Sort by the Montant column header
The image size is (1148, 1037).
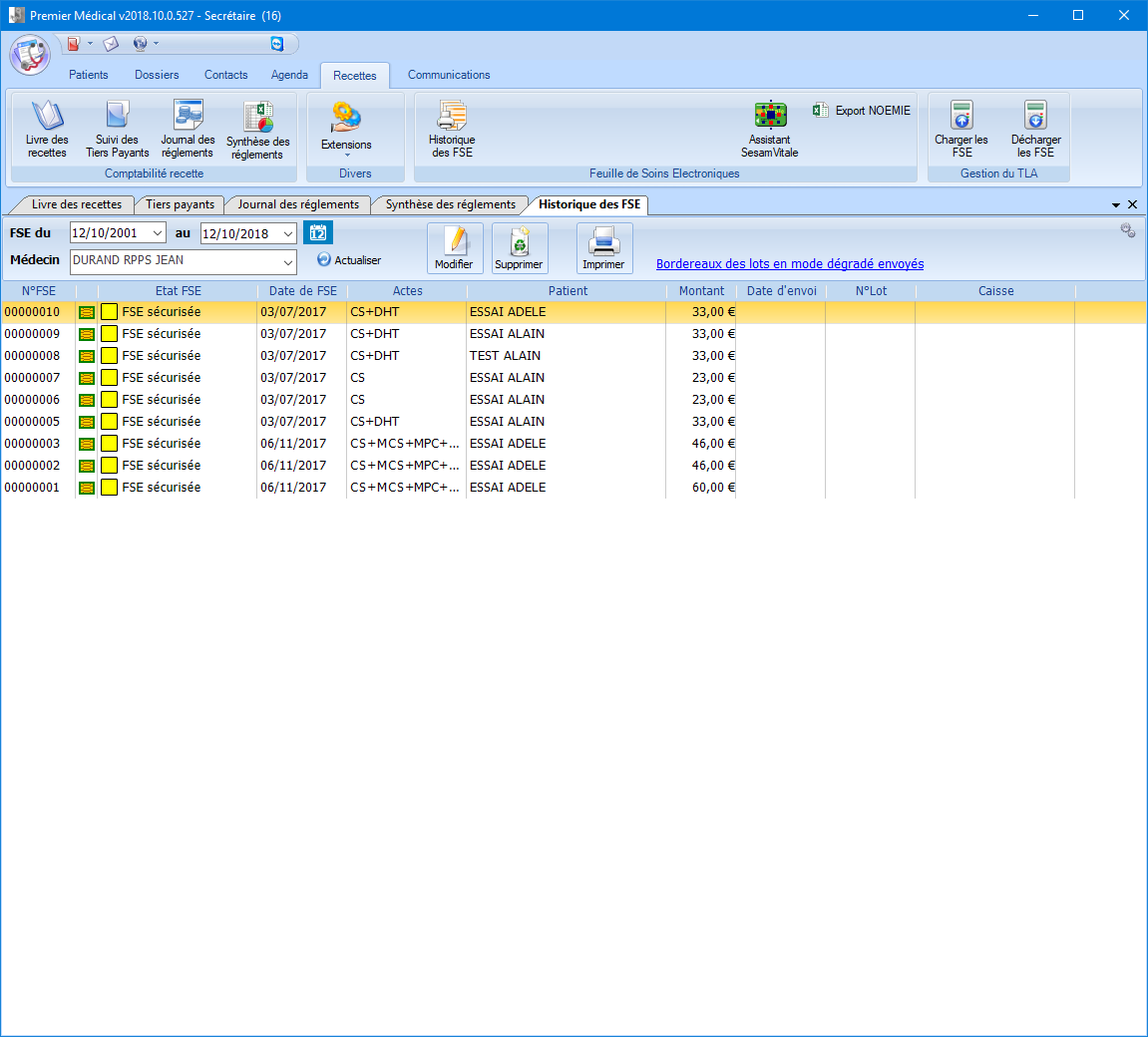(x=701, y=290)
